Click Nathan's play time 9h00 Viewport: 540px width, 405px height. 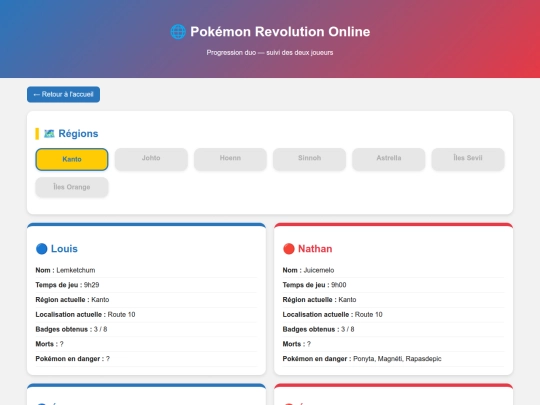[x=339, y=285]
